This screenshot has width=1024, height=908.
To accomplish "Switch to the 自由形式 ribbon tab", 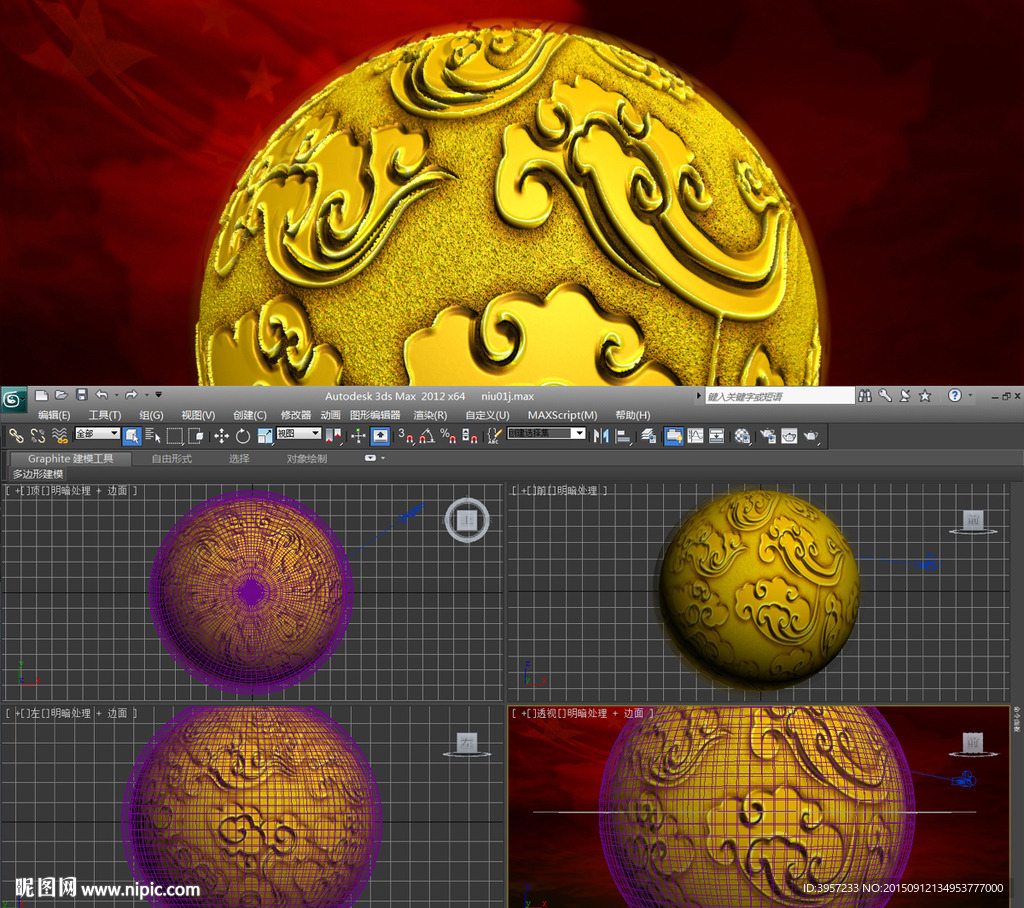I will coord(171,459).
